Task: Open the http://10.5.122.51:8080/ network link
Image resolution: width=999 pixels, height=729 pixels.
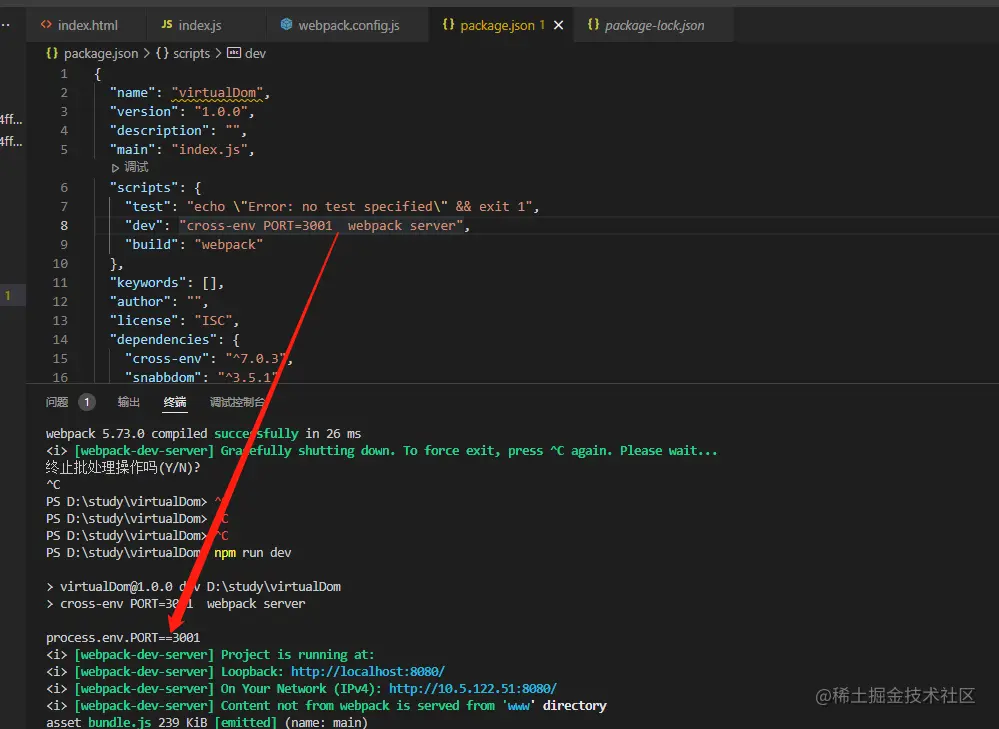Action: [x=473, y=689]
